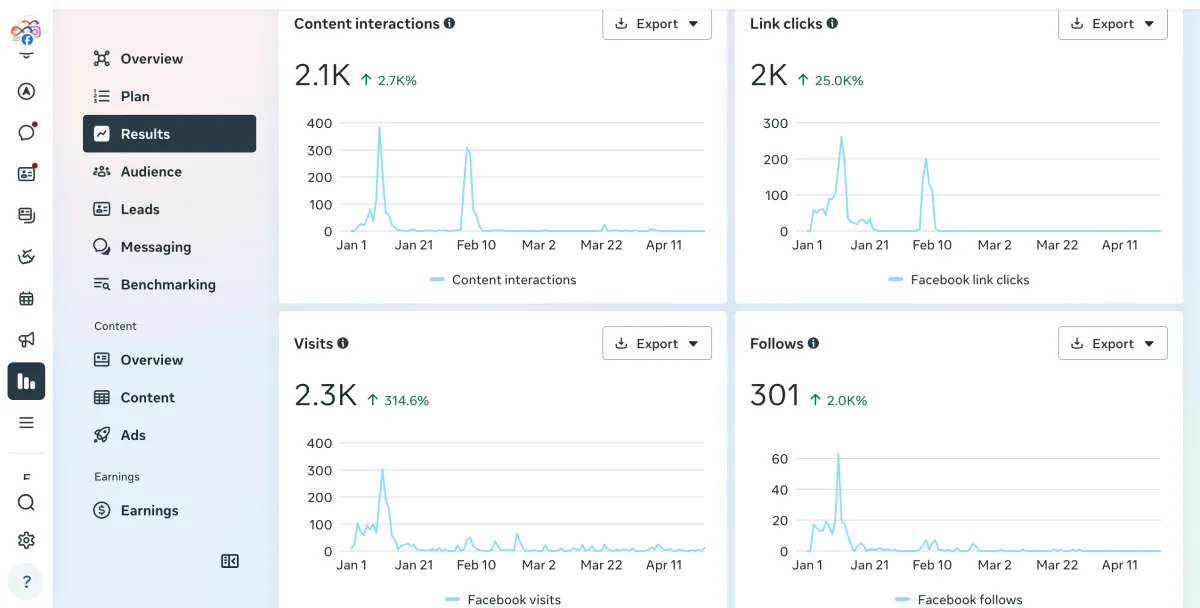The height and width of the screenshot is (608, 1200).
Task: Expand the Export dropdown for Link clicks
Action: pos(1113,24)
